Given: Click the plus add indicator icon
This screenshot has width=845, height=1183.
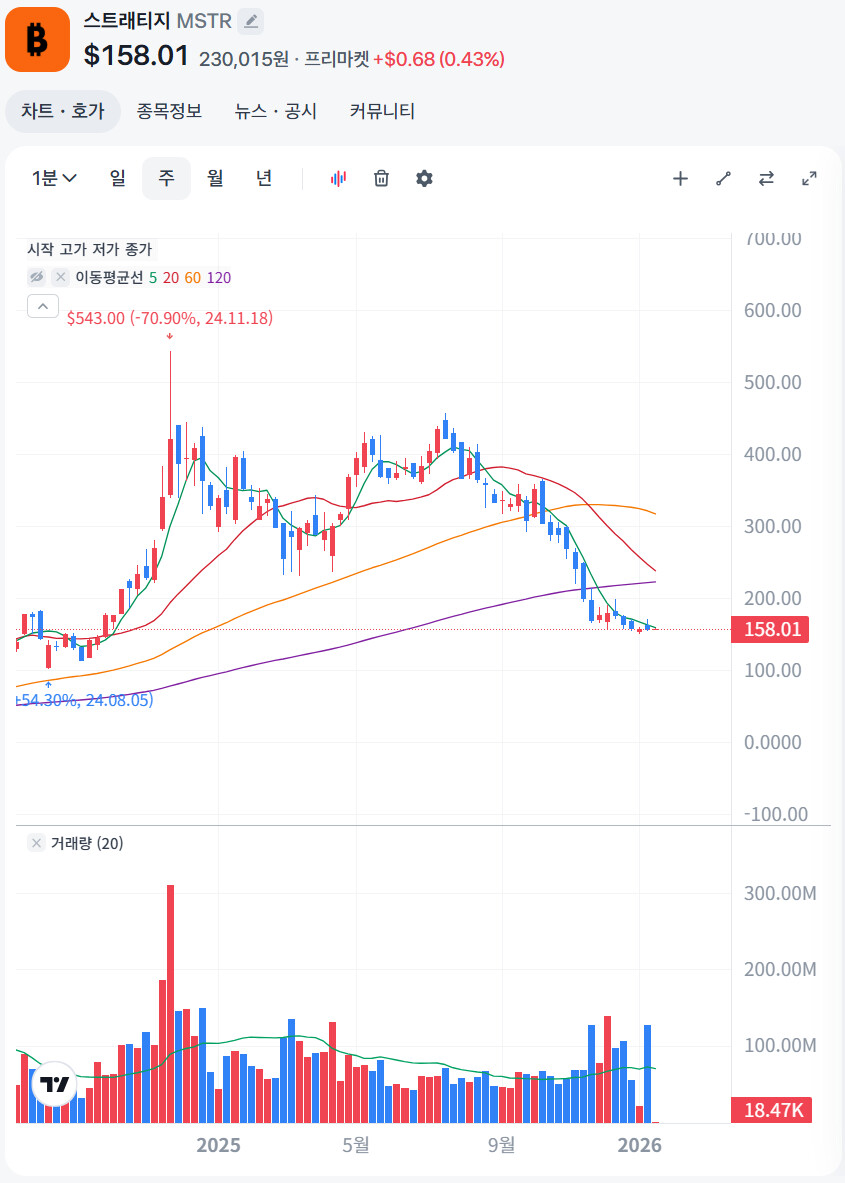Looking at the screenshot, I should [x=680, y=179].
